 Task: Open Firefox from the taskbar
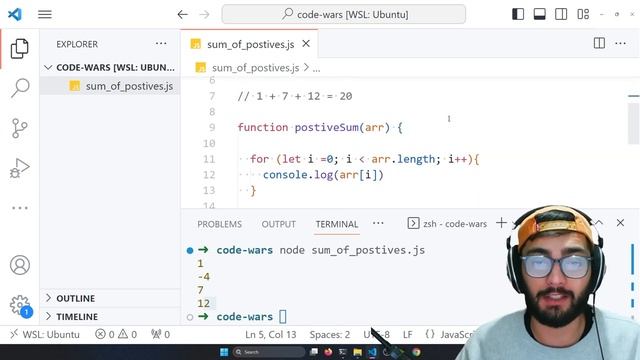328,352
